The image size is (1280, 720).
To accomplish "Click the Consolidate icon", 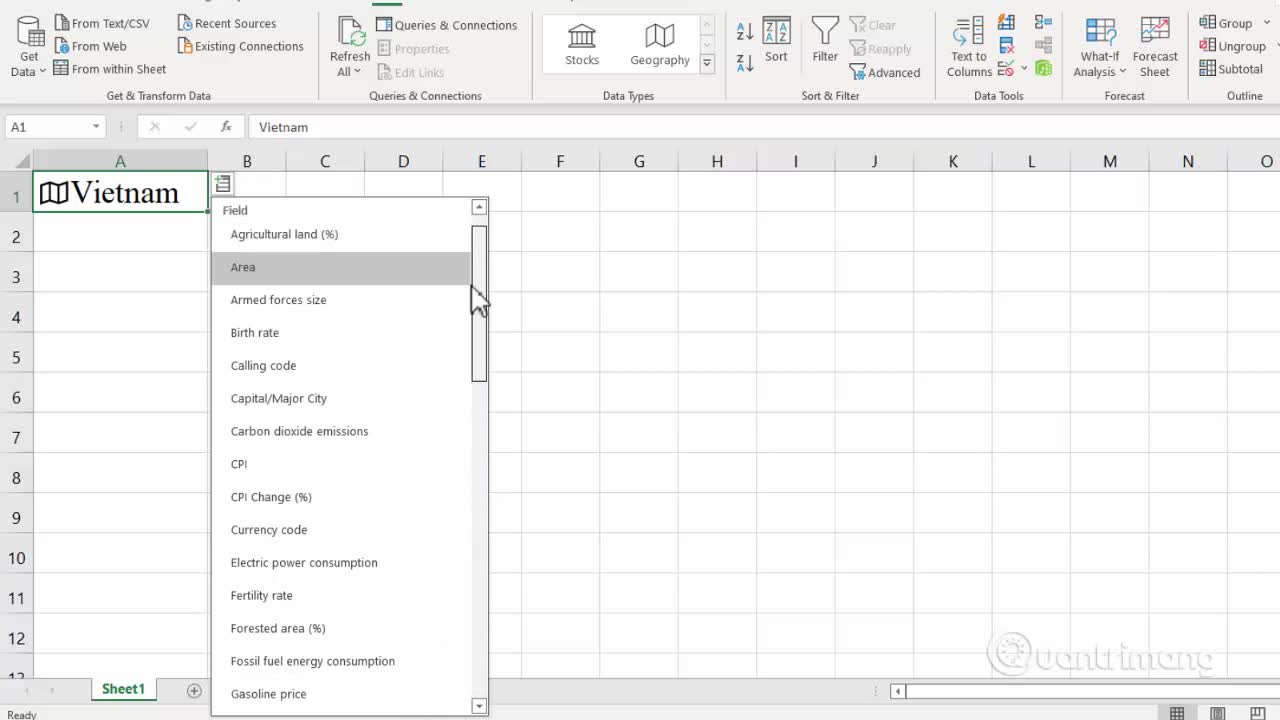I will pyautogui.click(x=1043, y=22).
